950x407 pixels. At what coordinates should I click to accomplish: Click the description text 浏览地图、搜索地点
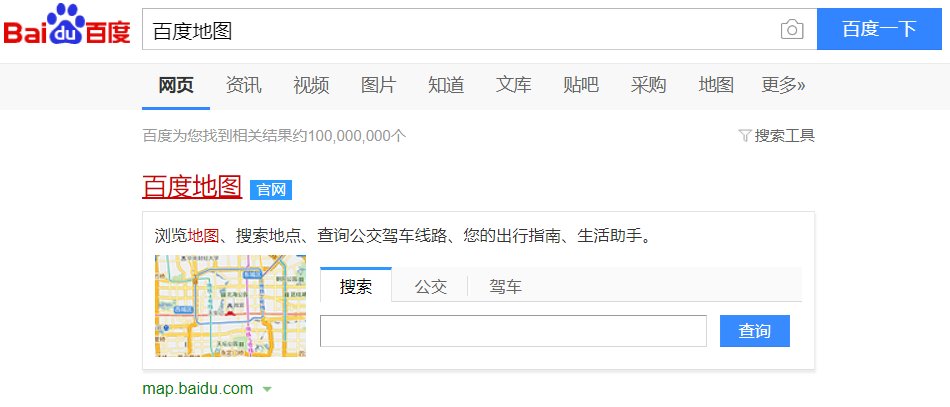coord(227,236)
